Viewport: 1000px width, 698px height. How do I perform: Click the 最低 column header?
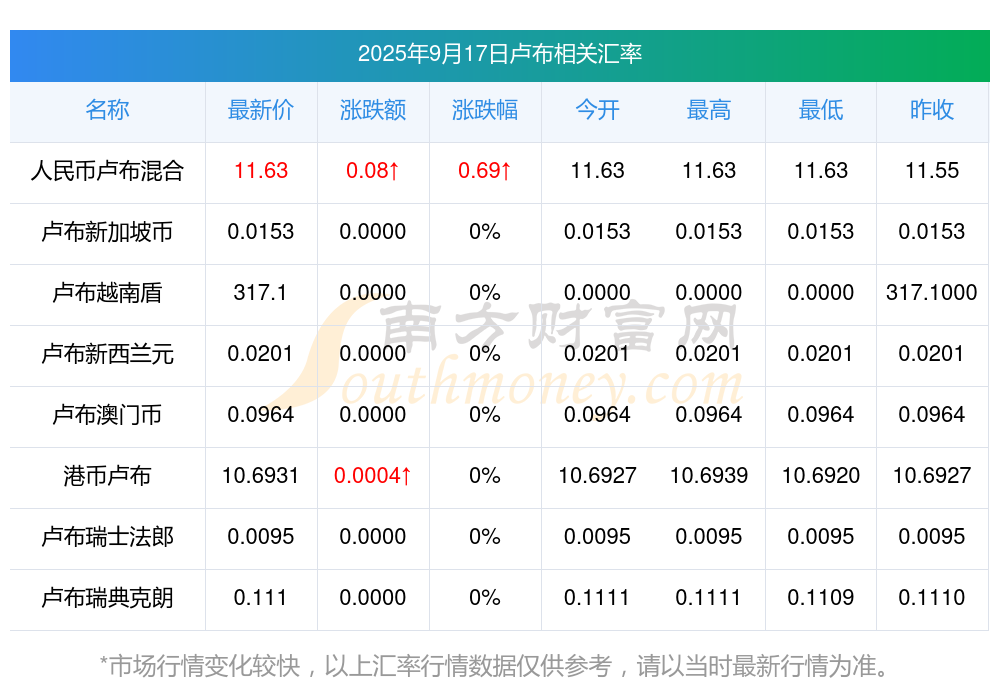[x=821, y=110]
